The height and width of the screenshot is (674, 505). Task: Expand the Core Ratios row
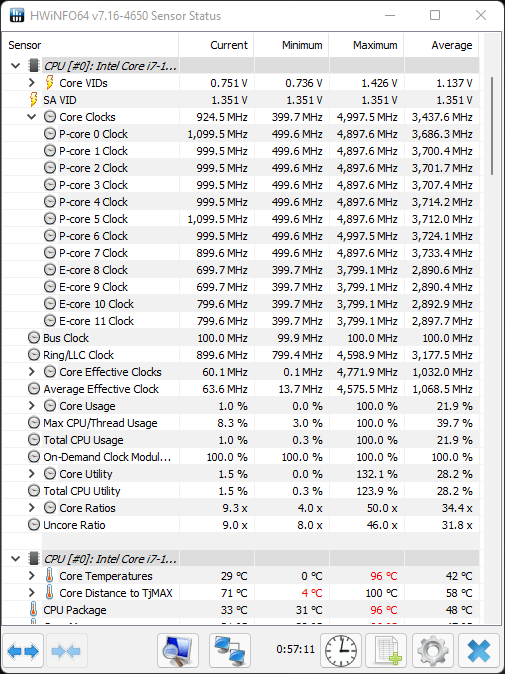point(31,508)
